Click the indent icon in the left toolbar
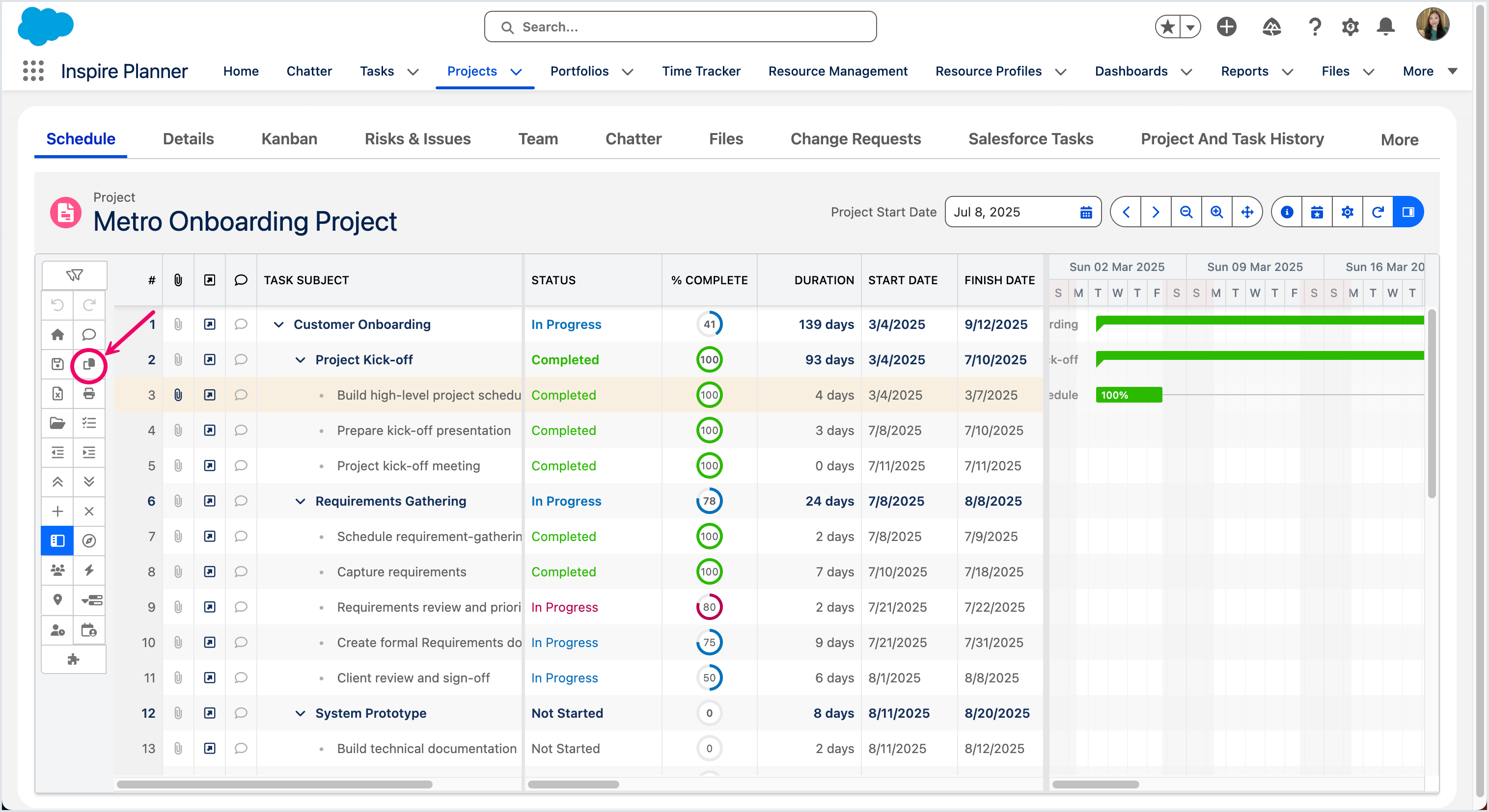Viewport: 1489px width, 812px height. [x=89, y=452]
